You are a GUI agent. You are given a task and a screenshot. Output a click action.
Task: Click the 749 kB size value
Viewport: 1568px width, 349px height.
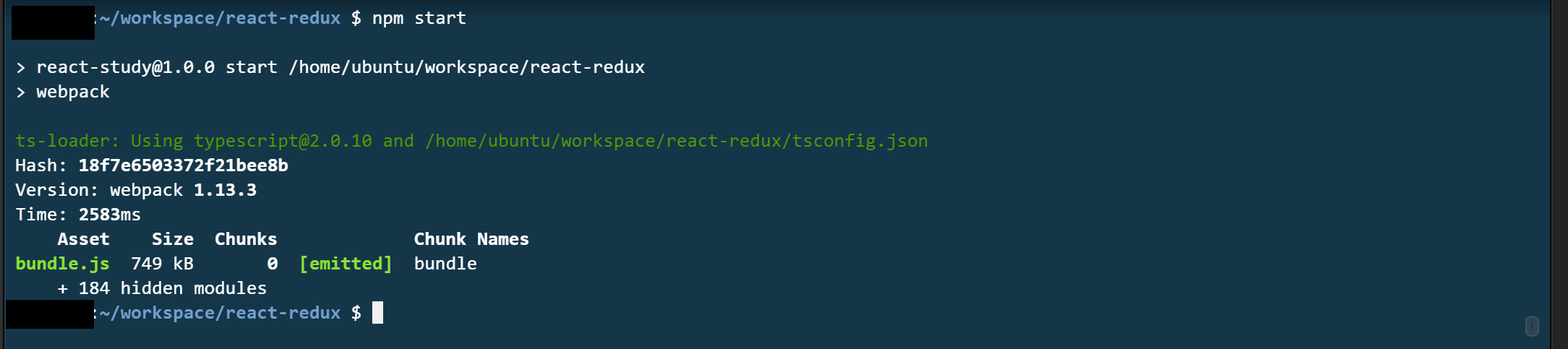pyautogui.click(x=163, y=264)
